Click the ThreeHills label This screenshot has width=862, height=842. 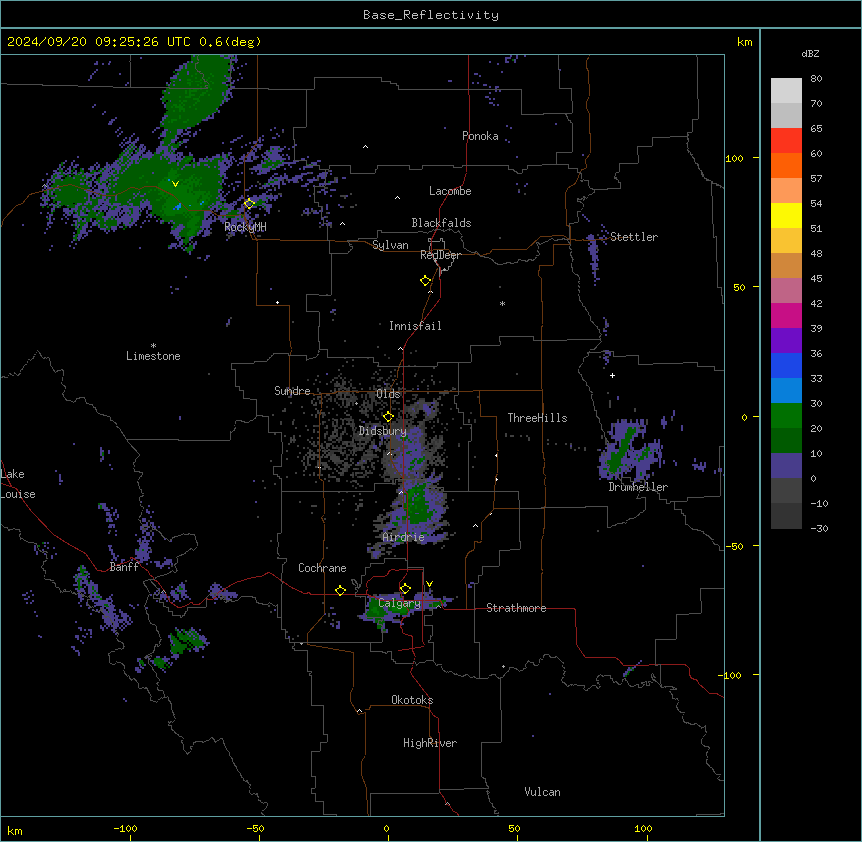(537, 418)
